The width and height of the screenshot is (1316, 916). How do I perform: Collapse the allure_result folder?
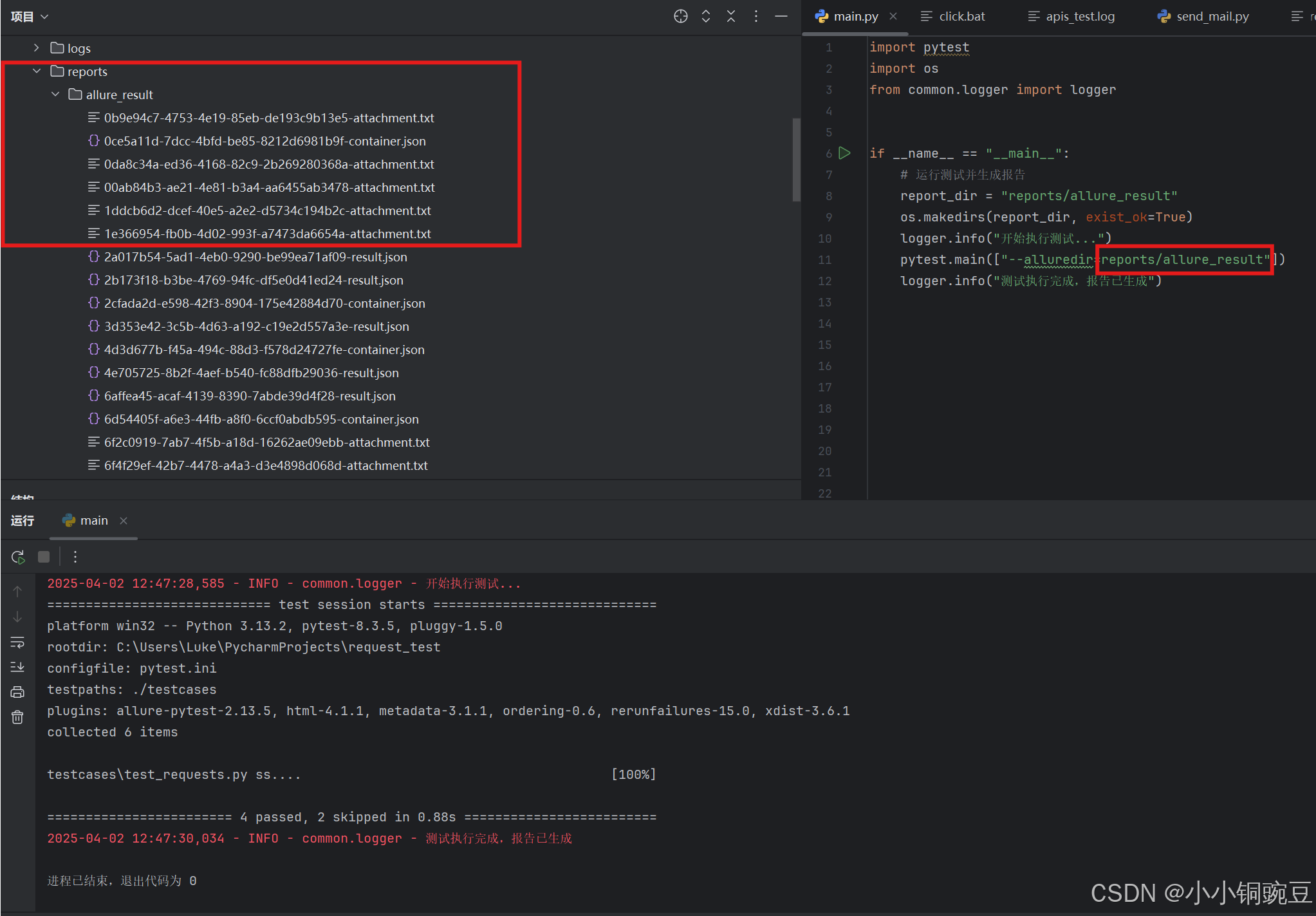tap(55, 94)
